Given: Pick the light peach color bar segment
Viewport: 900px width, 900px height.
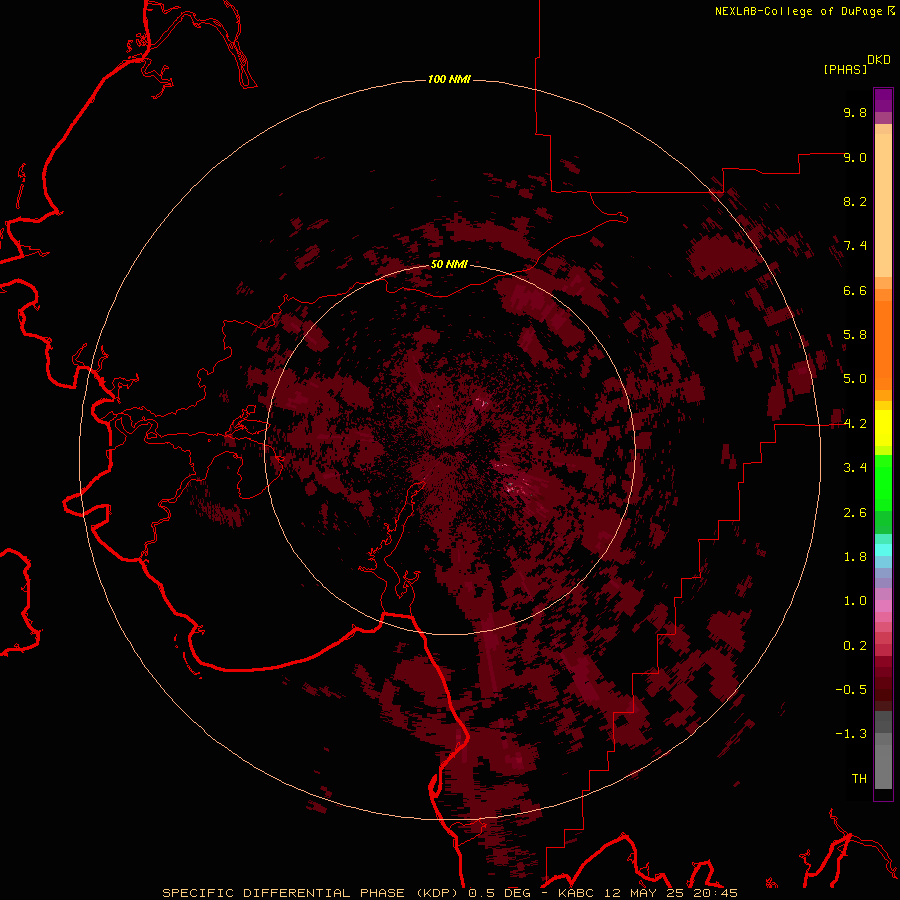Looking at the screenshot, I should point(883,205).
